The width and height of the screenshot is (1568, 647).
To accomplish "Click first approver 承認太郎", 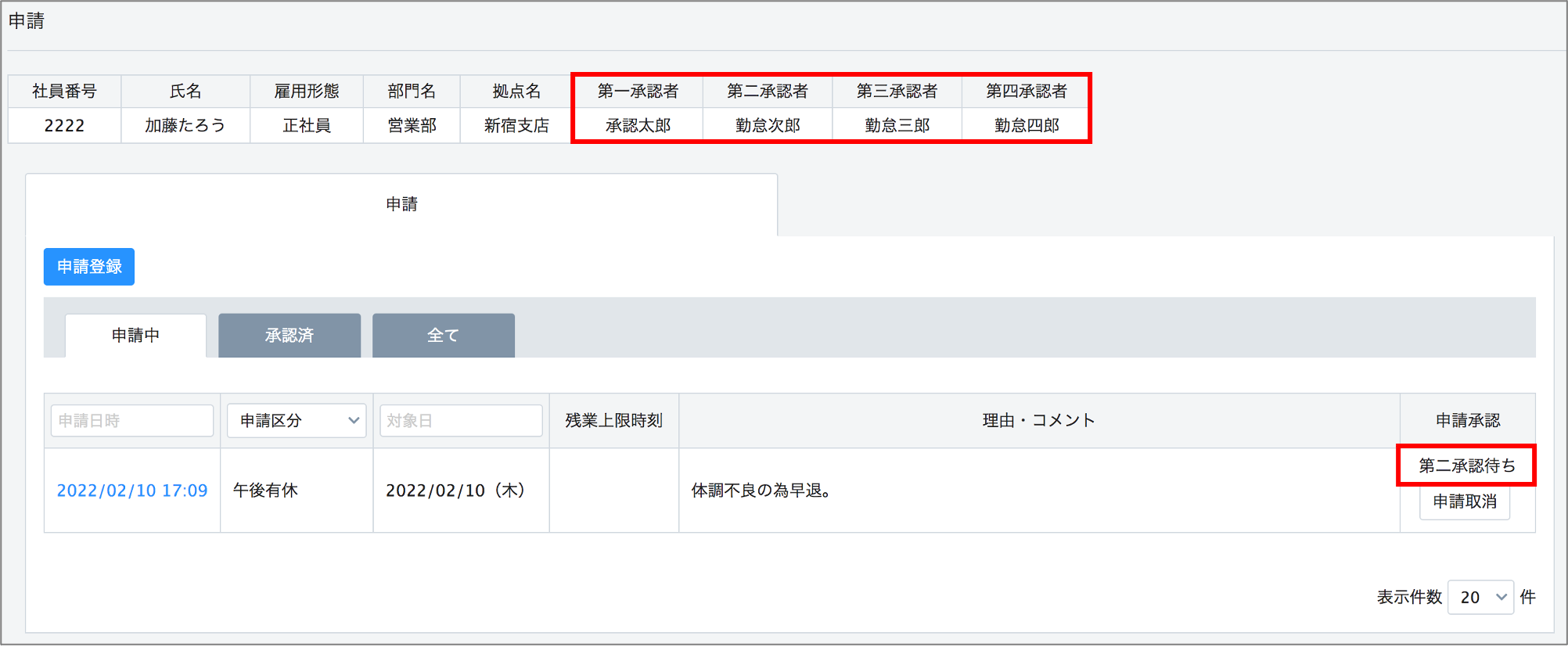I will (x=638, y=126).
